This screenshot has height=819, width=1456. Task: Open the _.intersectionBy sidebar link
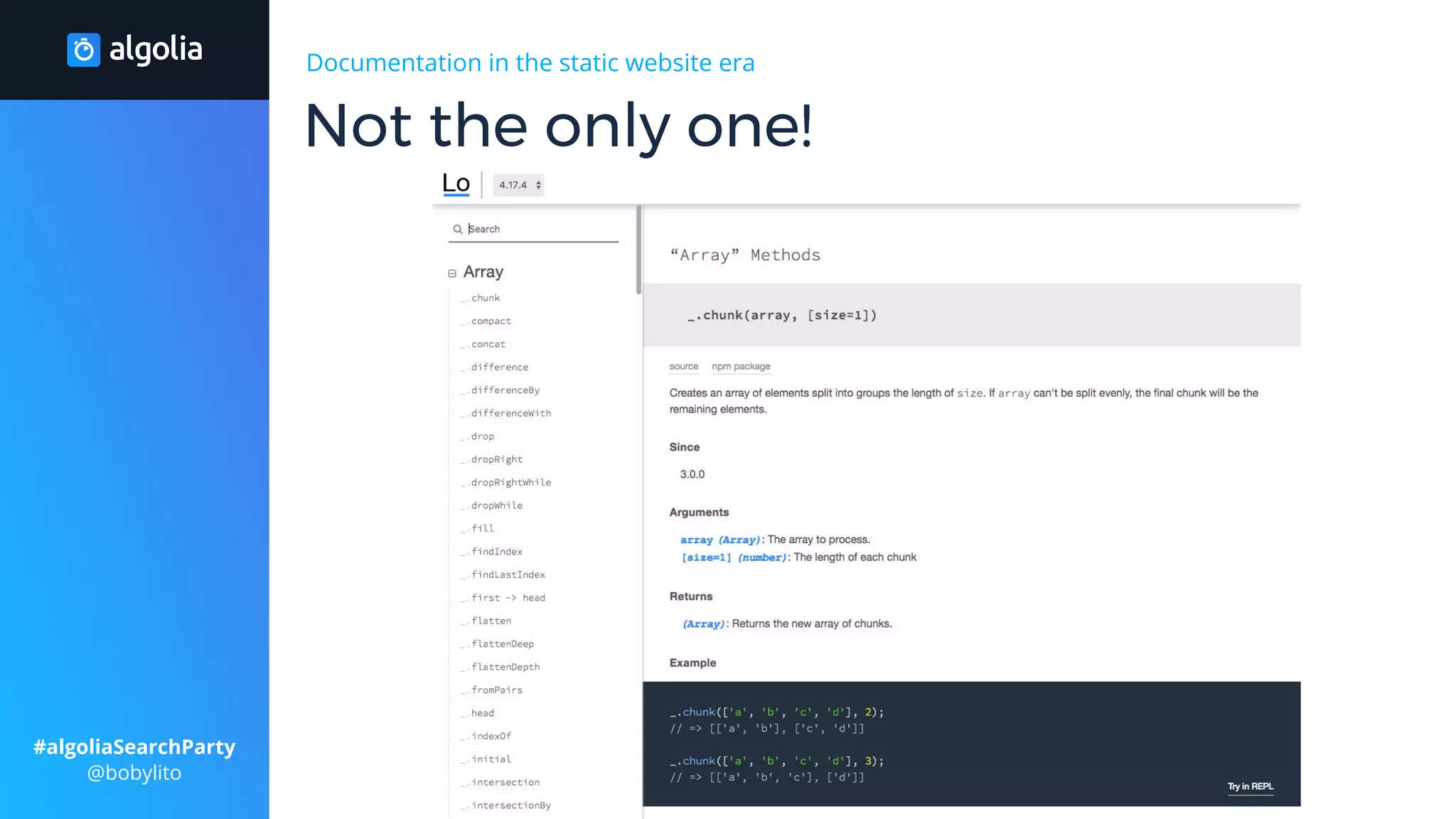[x=506, y=805]
